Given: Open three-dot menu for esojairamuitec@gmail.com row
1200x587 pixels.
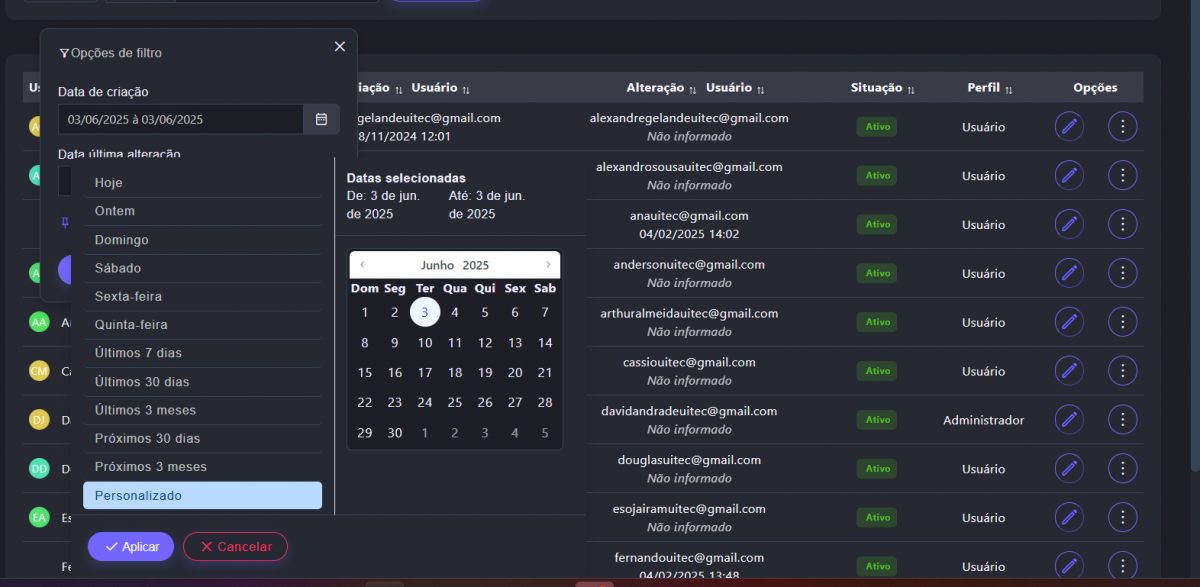Looking at the screenshot, I should point(1123,518).
